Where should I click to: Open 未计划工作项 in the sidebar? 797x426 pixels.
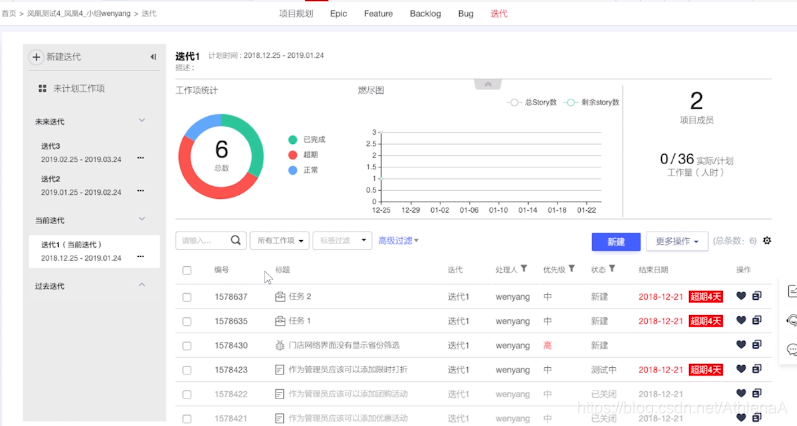(79, 88)
